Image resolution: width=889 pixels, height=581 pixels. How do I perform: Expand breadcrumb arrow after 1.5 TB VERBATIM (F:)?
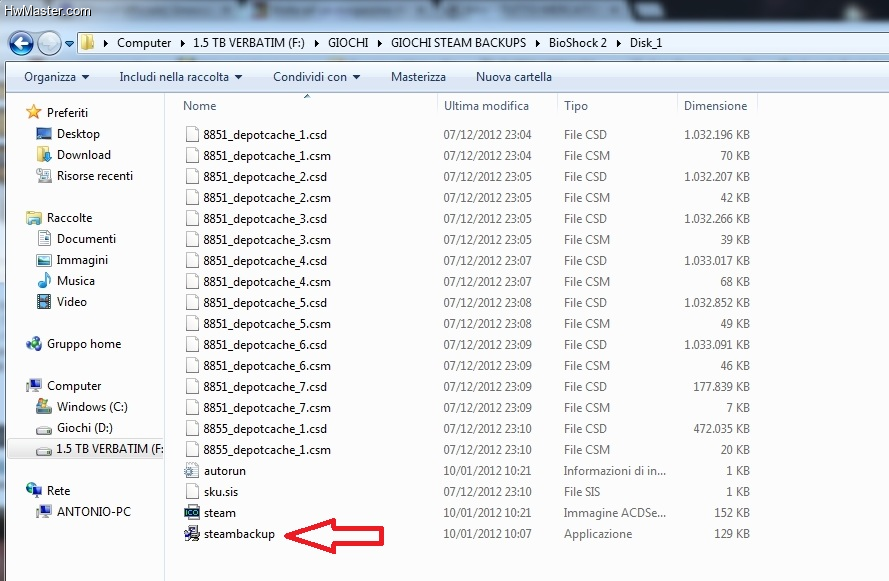[x=316, y=43]
